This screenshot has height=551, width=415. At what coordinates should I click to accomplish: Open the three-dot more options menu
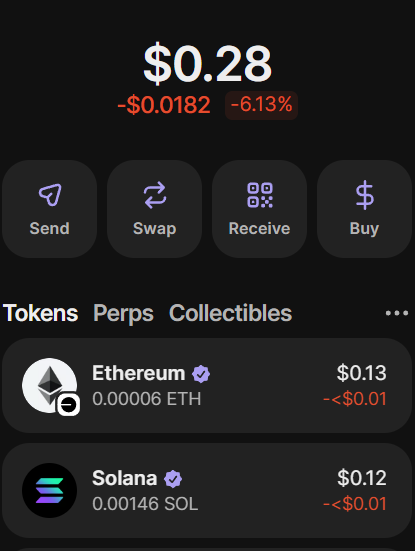click(x=397, y=313)
